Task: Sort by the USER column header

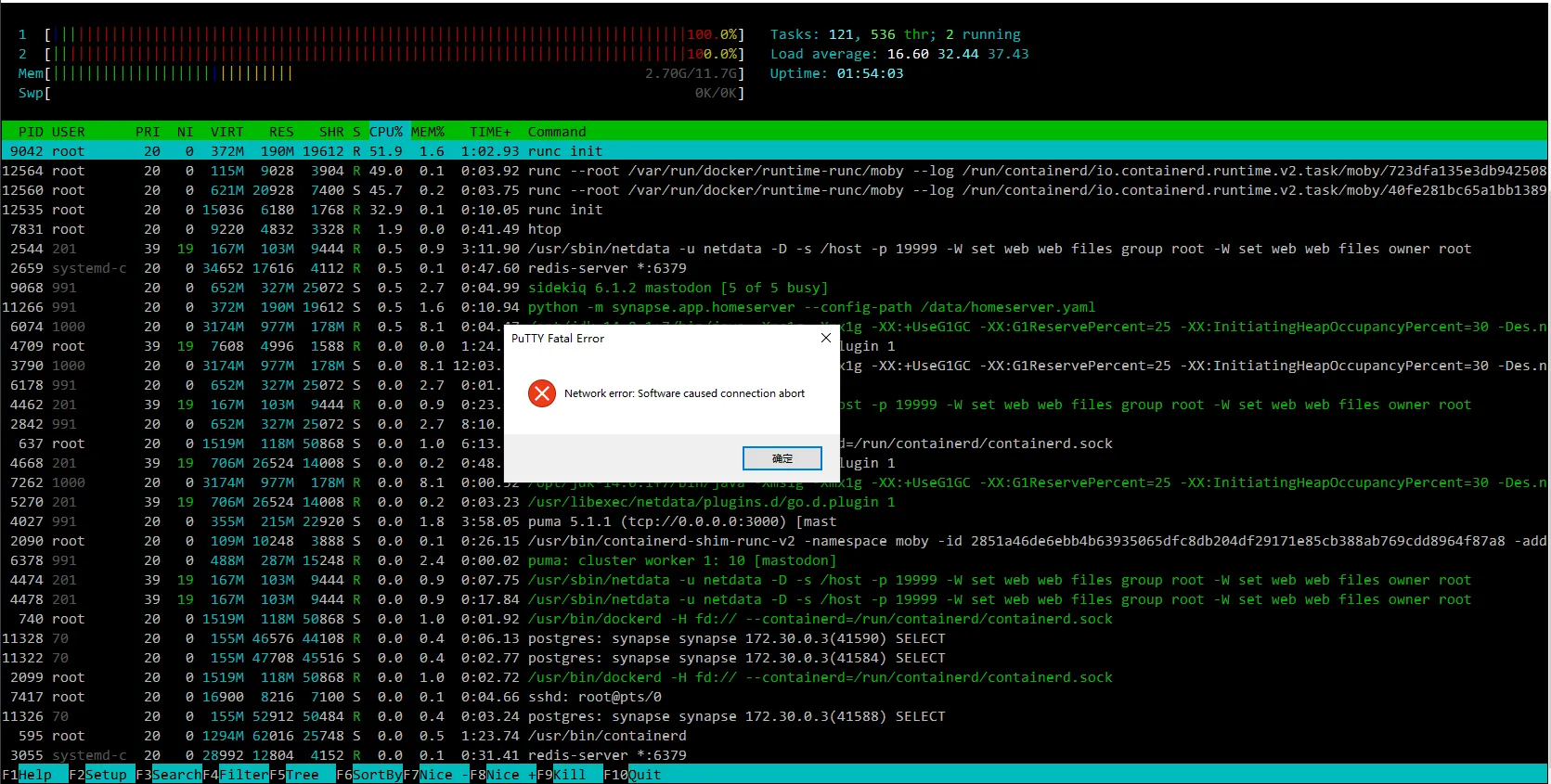Action: coord(69,132)
